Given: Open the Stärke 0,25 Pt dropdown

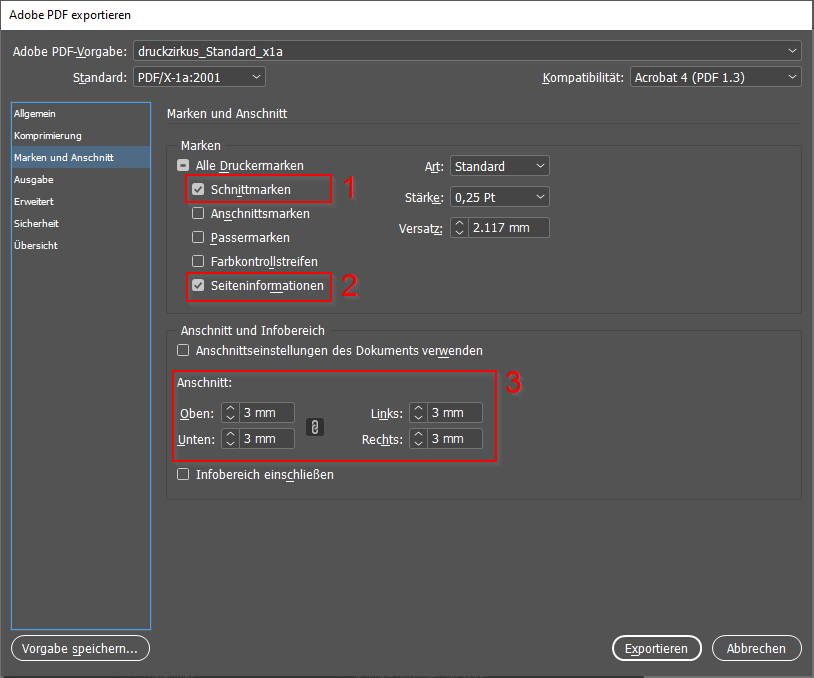Looking at the screenshot, I should click(499, 197).
